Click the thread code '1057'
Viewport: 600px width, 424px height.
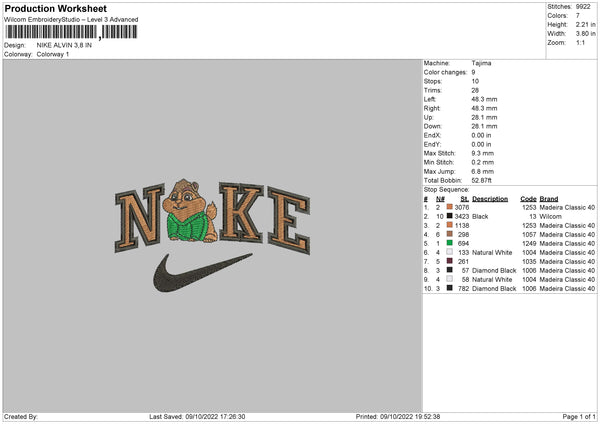point(529,235)
